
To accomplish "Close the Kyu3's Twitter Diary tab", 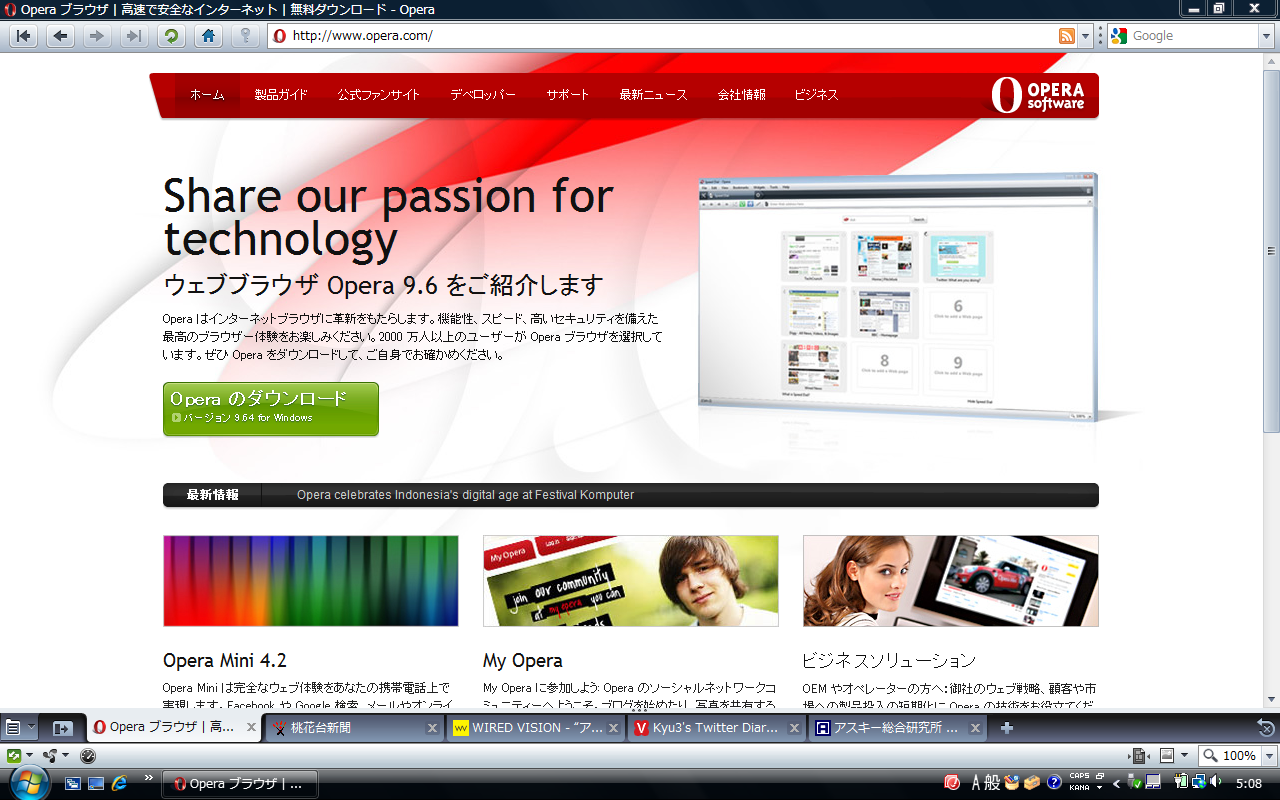I will (x=795, y=728).
